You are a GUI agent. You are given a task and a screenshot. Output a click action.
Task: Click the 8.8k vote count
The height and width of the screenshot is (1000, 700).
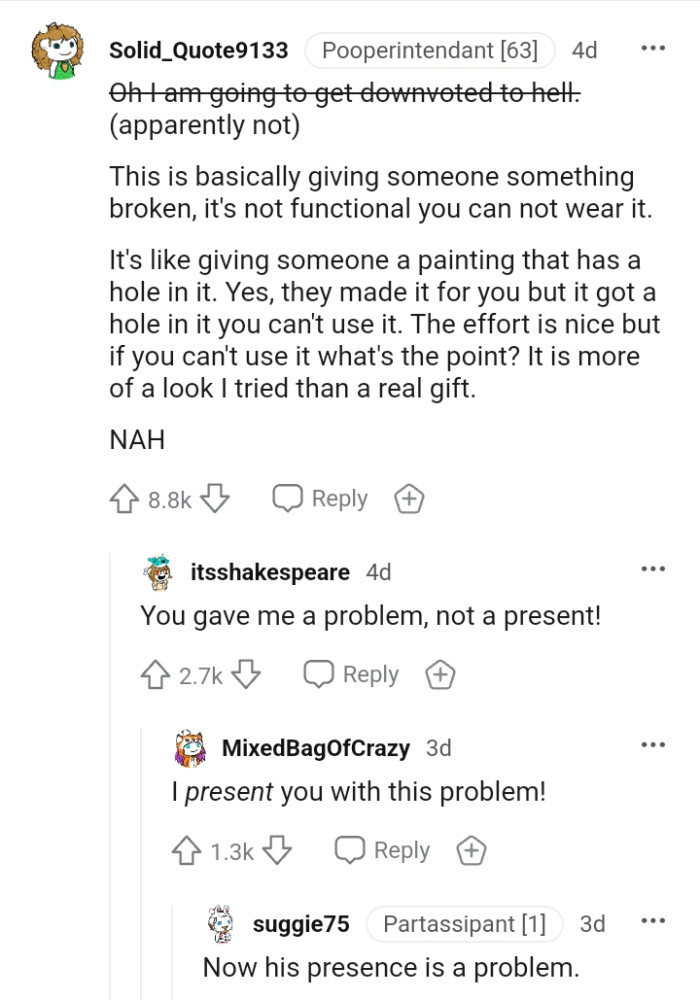tap(160, 499)
